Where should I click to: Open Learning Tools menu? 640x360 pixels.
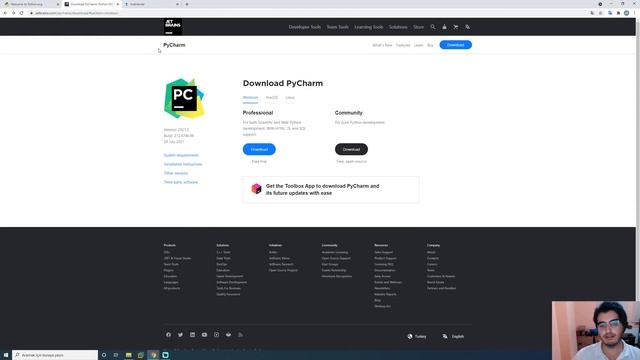point(369,27)
